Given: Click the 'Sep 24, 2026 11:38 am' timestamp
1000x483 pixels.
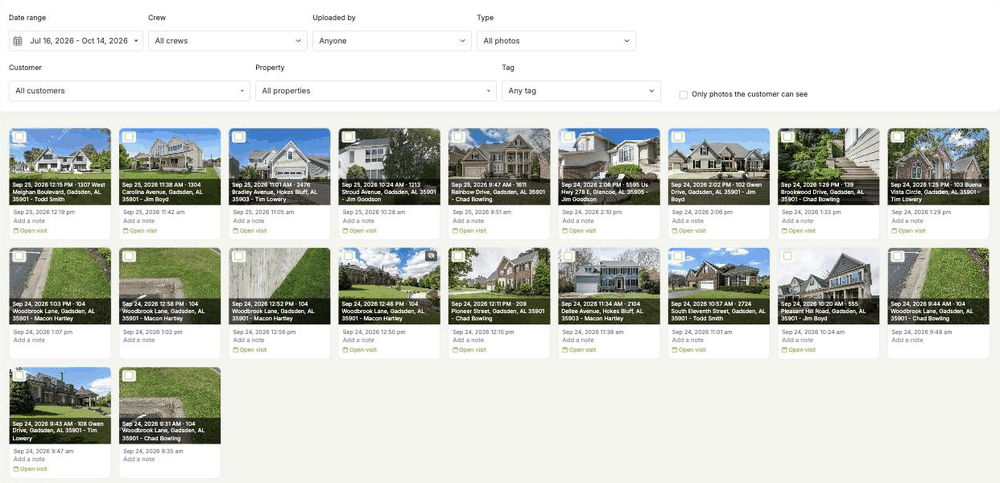Looking at the screenshot, I should 593,332.
